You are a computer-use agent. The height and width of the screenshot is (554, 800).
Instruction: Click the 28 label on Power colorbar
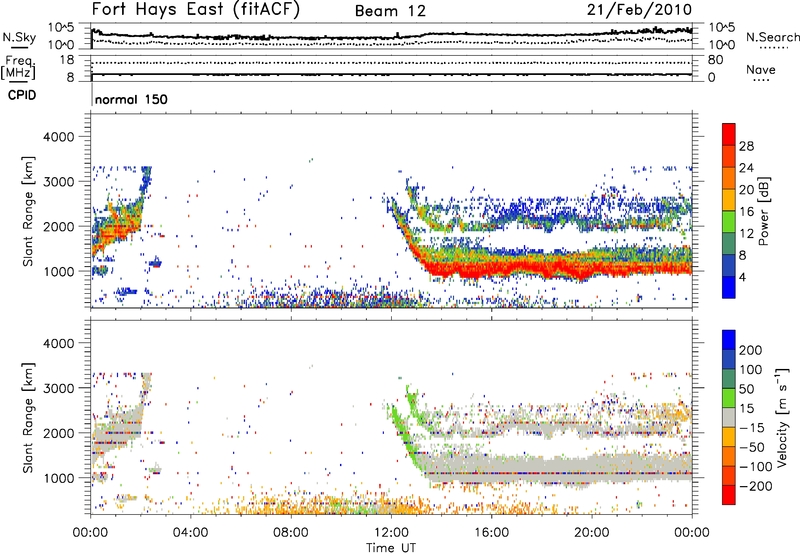click(x=746, y=146)
